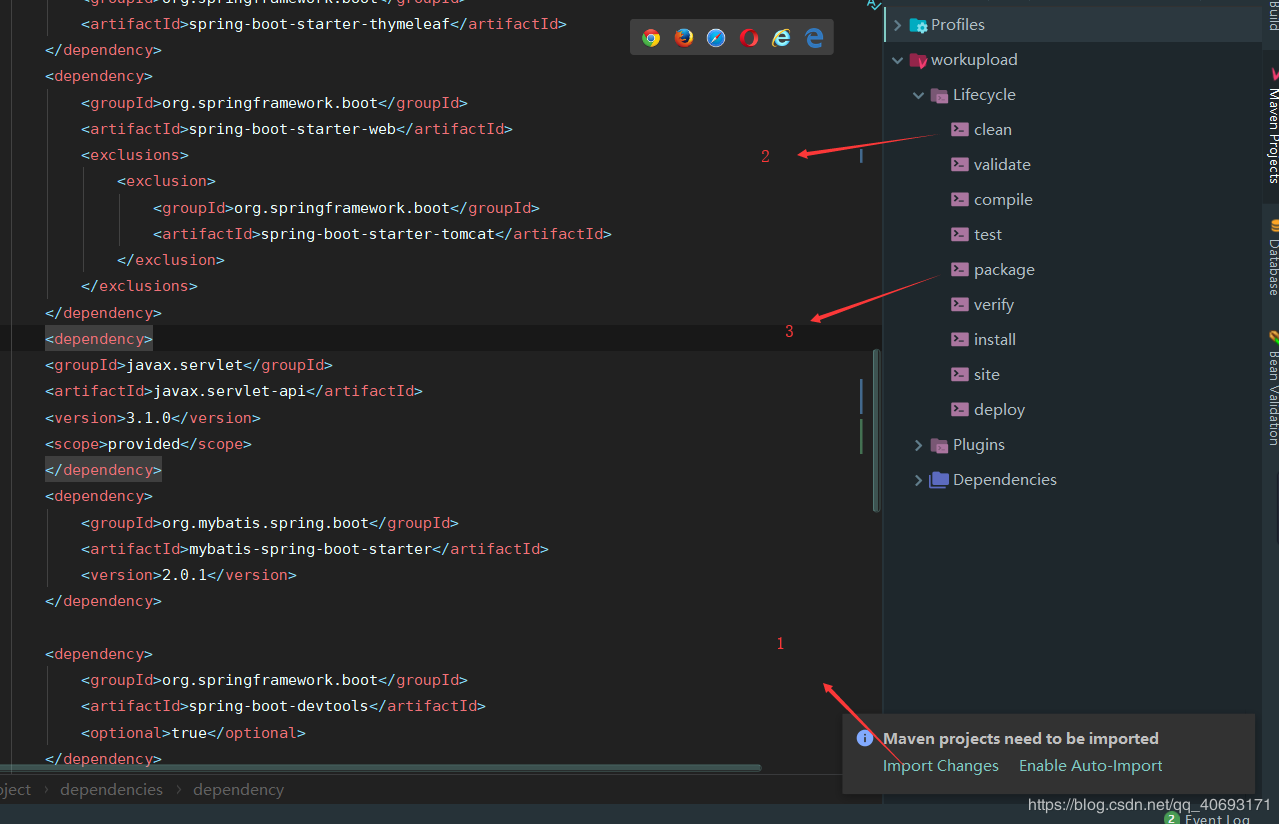The height and width of the screenshot is (824, 1279).
Task: Open preview in Firefox browser icon
Action: pyautogui.click(x=684, y=38)
